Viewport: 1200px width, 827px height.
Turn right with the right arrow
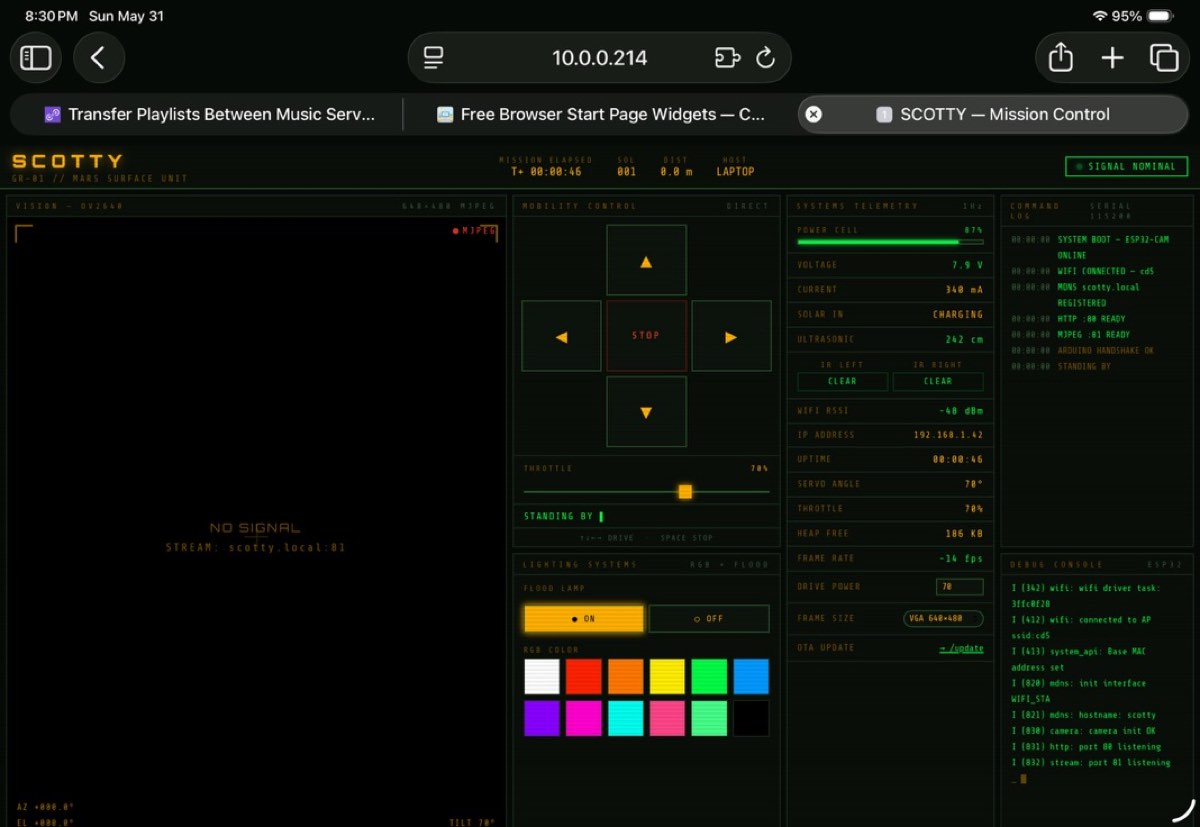tap(731, 336)
